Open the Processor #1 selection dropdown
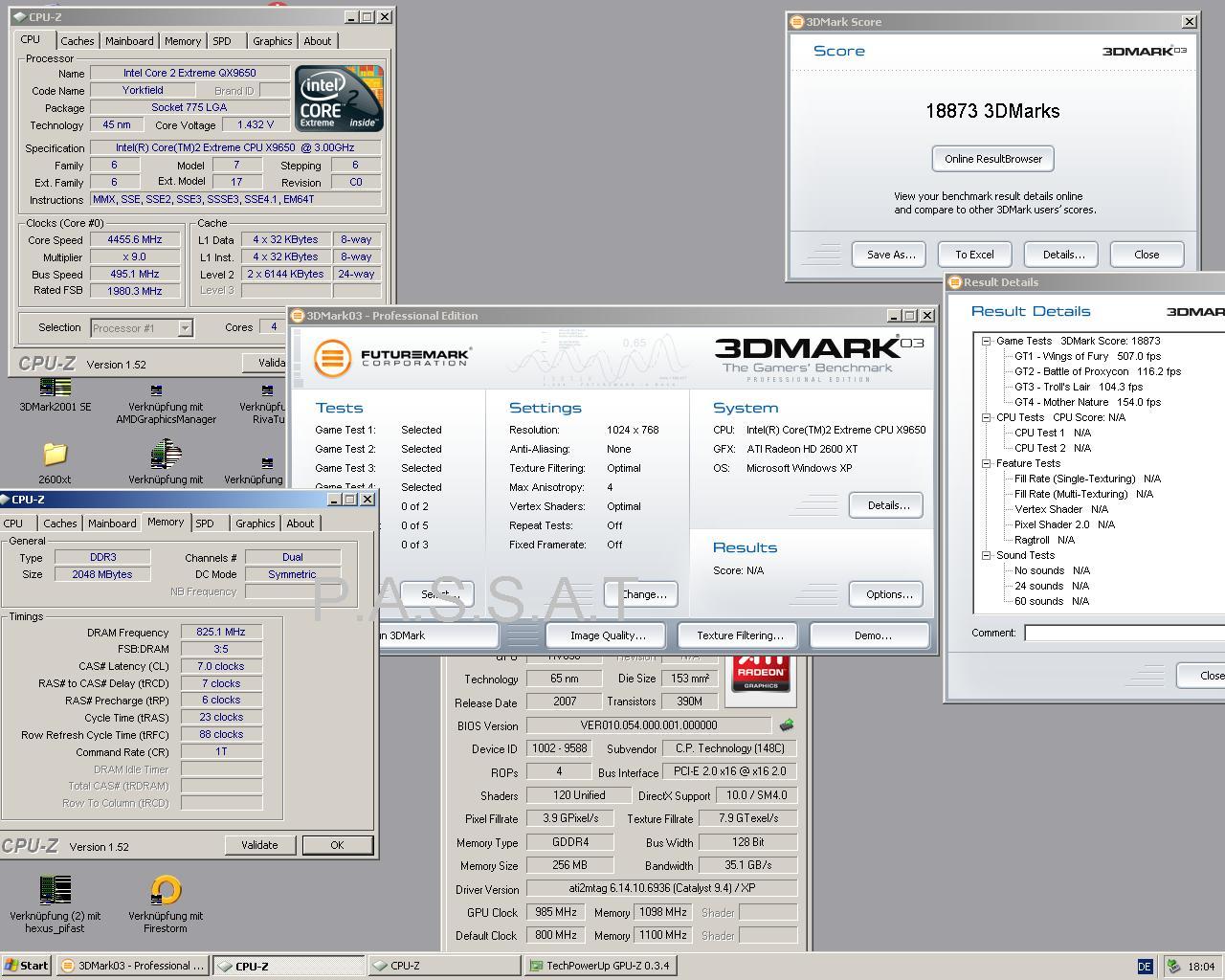Screen dimensions: 1225x980 185,328
